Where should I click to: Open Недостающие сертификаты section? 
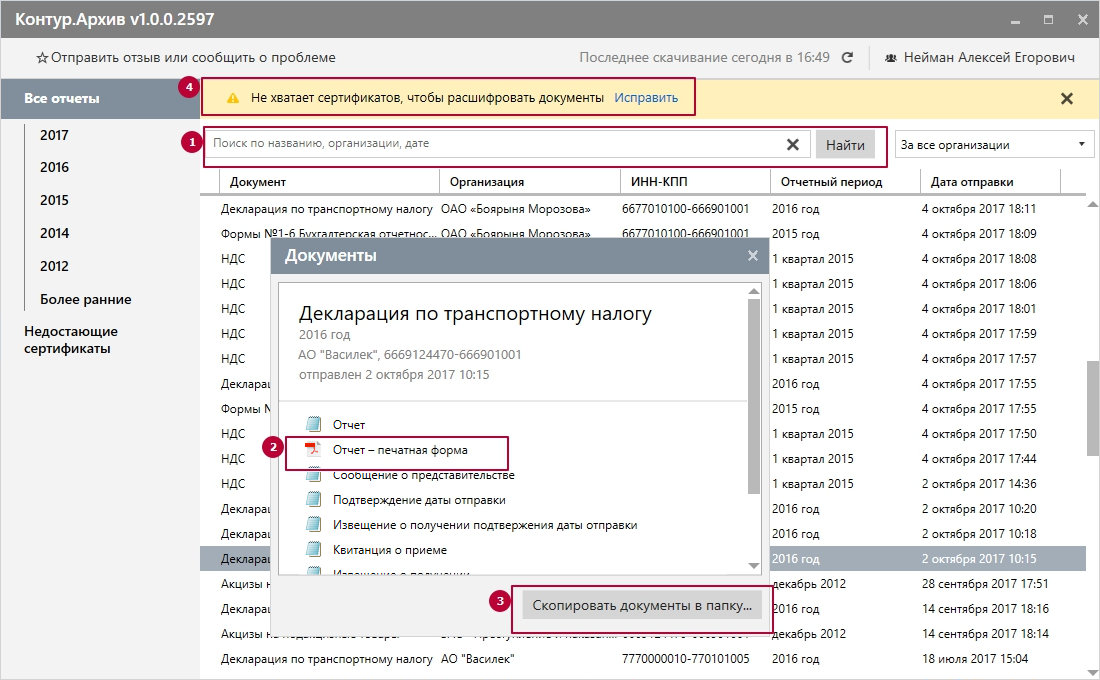(70, 340)
